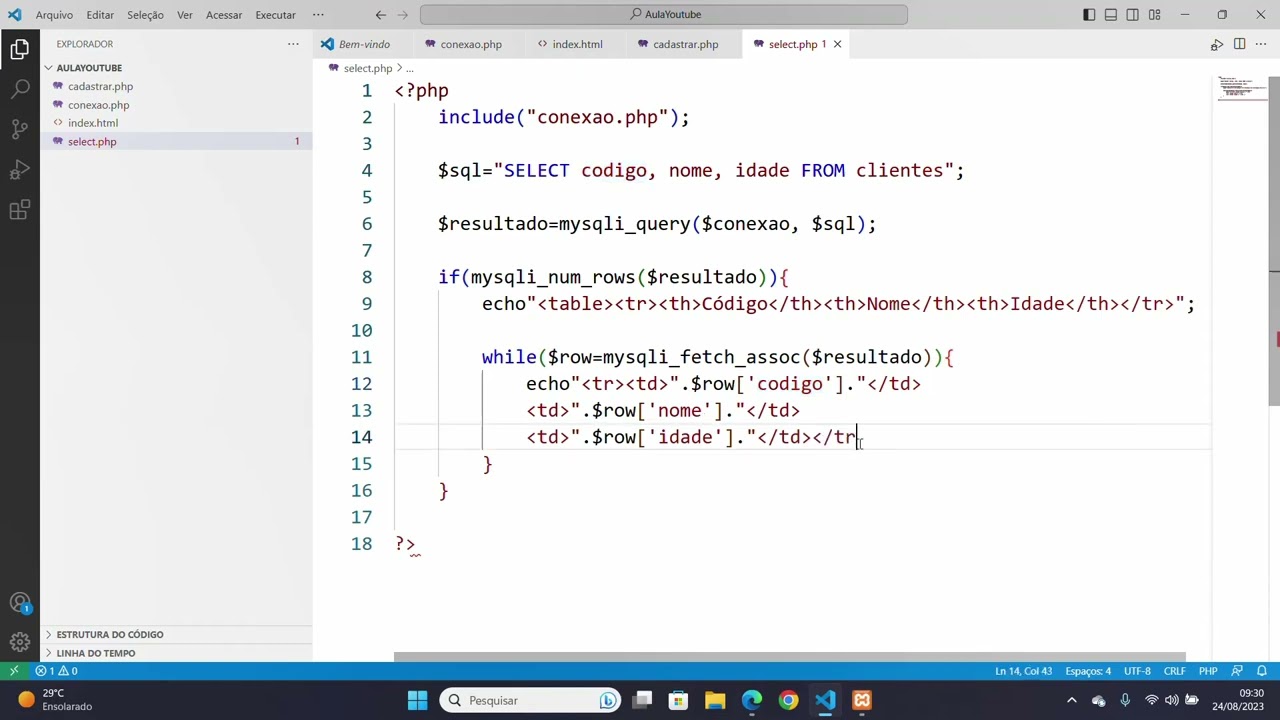This screenshot has width=1280, height=720.
Task: Click the VS Code logo in title bar
Action: (14, 15)
